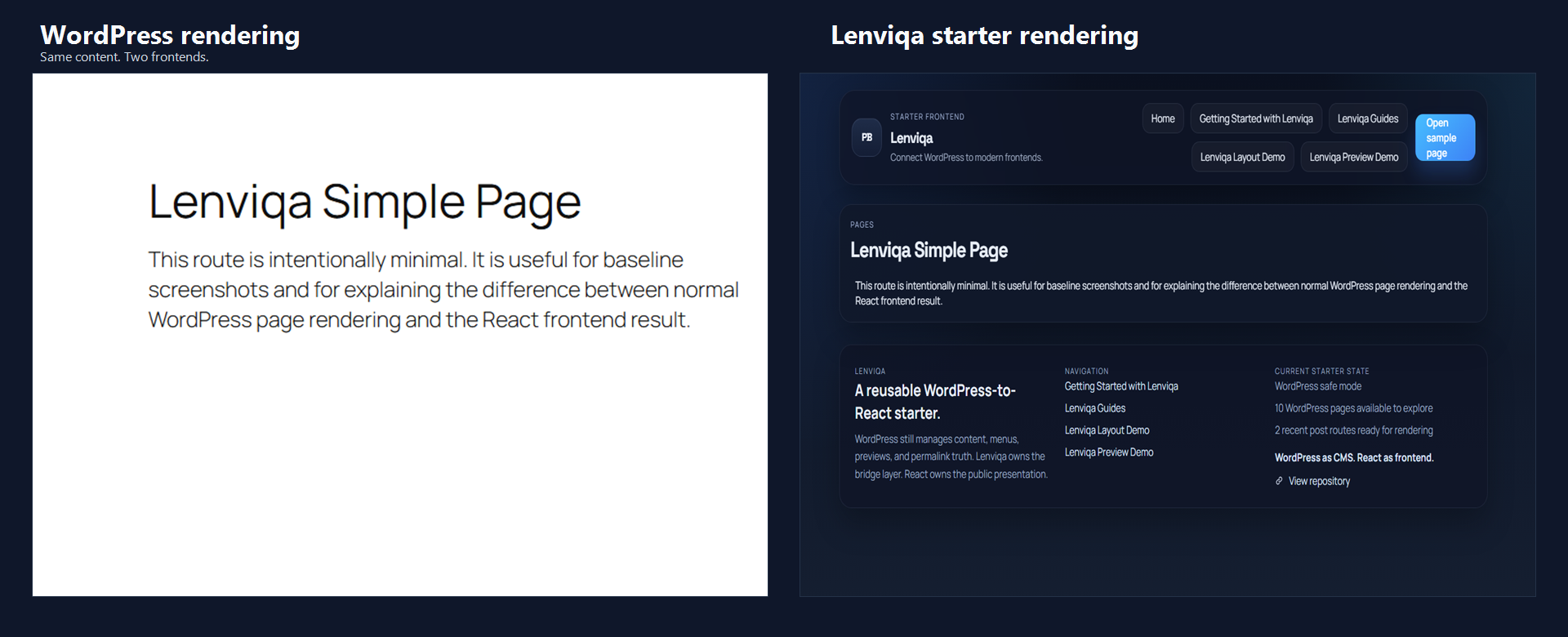The height and width of the screenshot is (637, 1568).
Task: Click the Lenviqa Simple Page heading in starter rendering
Action: pyautogui.click(x=929, y=250)
